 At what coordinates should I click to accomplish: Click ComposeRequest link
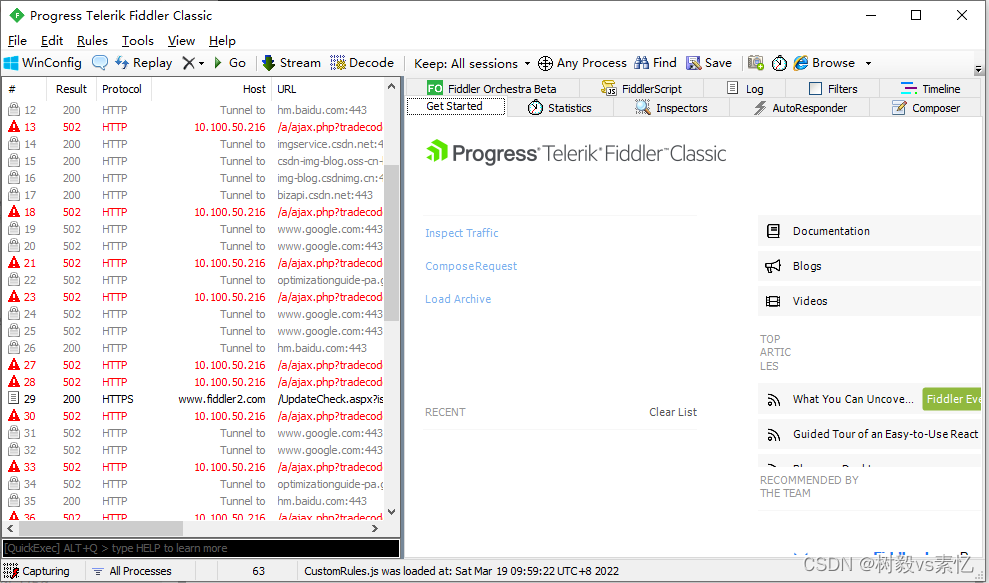[x=471, y=266]
